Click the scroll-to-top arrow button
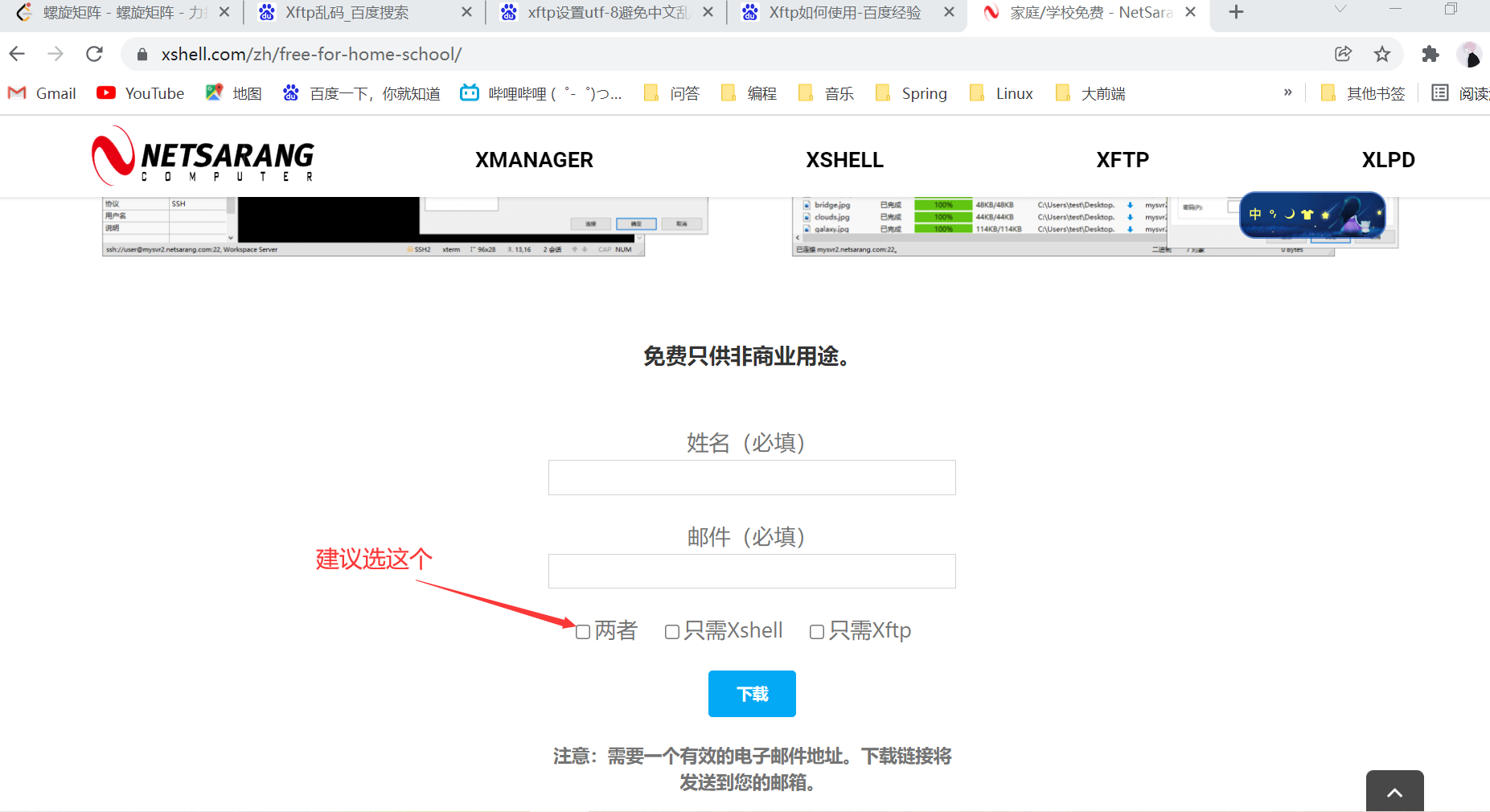Viewport: 1490px width, 812px height. (1395, 791)
